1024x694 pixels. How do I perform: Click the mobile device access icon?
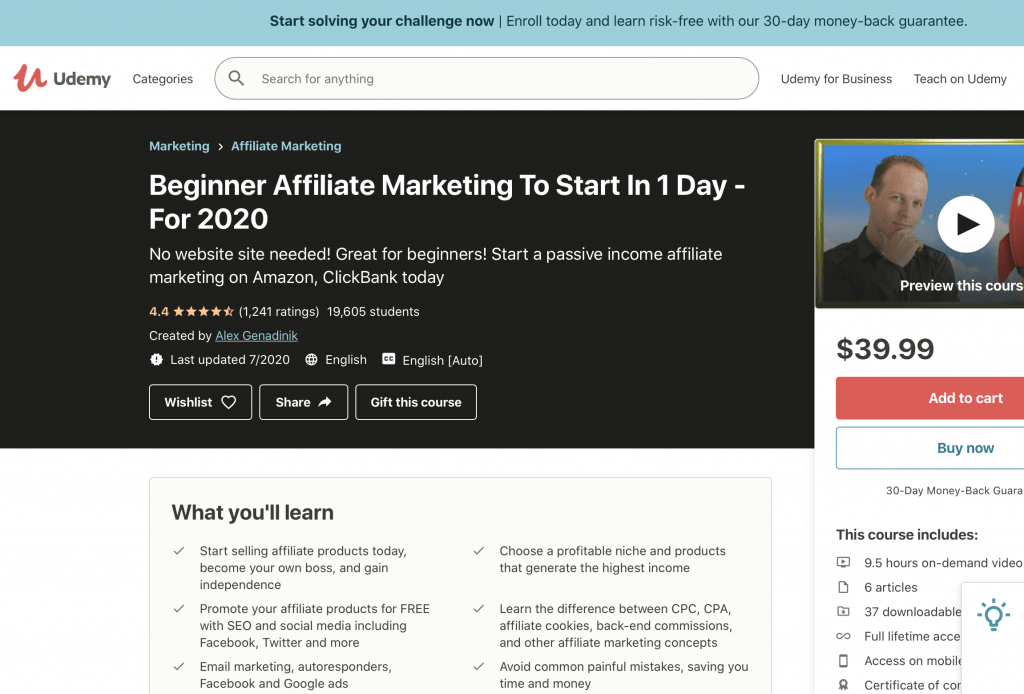pos(843,660)
